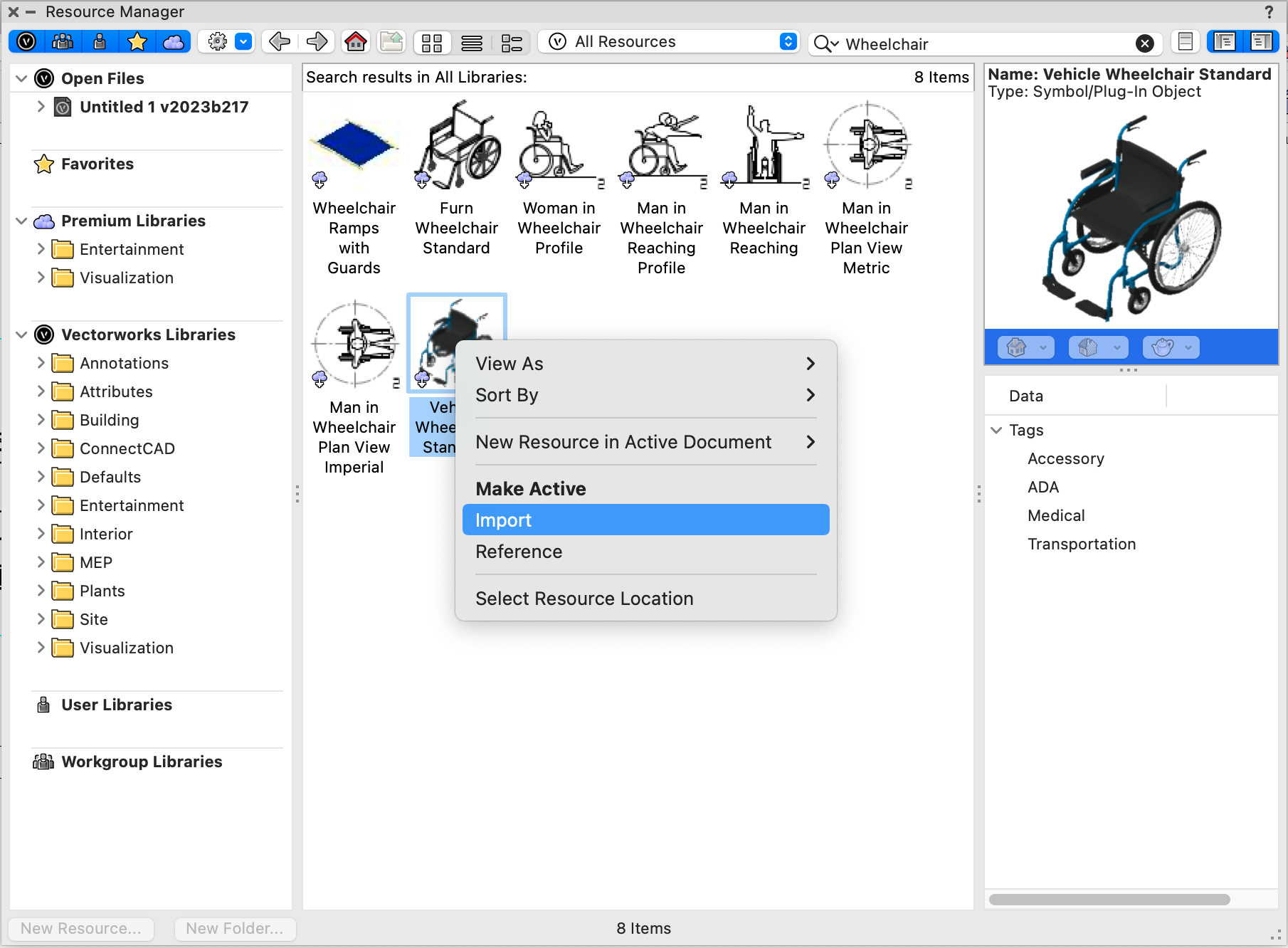Collapse the Vectorworks Libraries section
1288x948 pixels.
click(x=21, y=335)
